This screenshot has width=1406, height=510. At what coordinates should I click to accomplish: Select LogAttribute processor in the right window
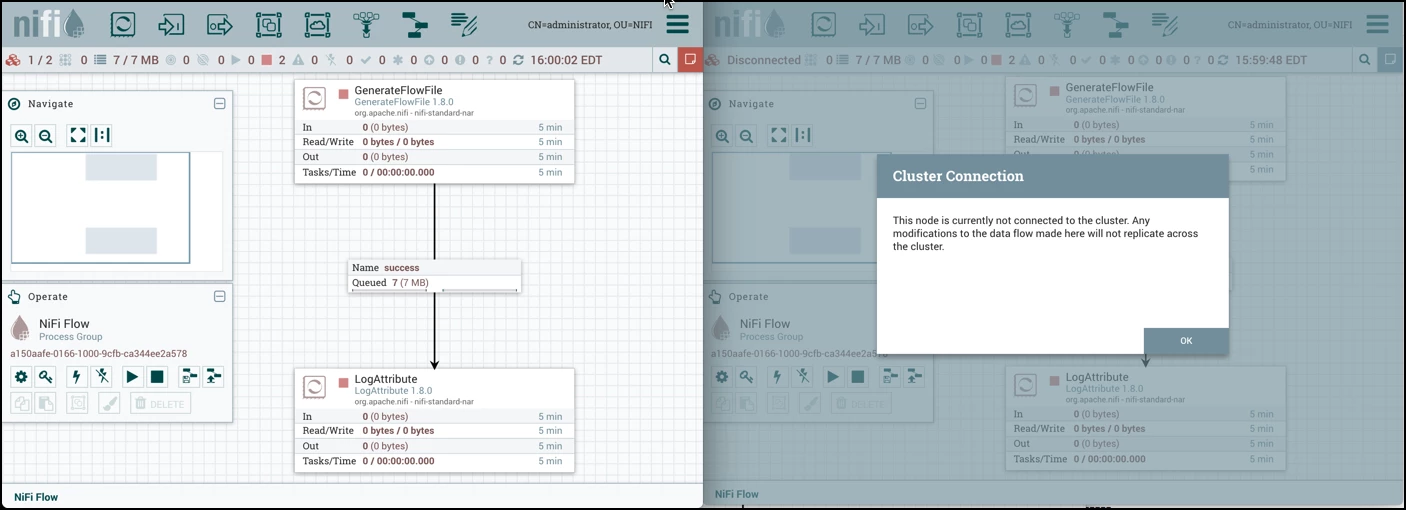[1145, 418]
